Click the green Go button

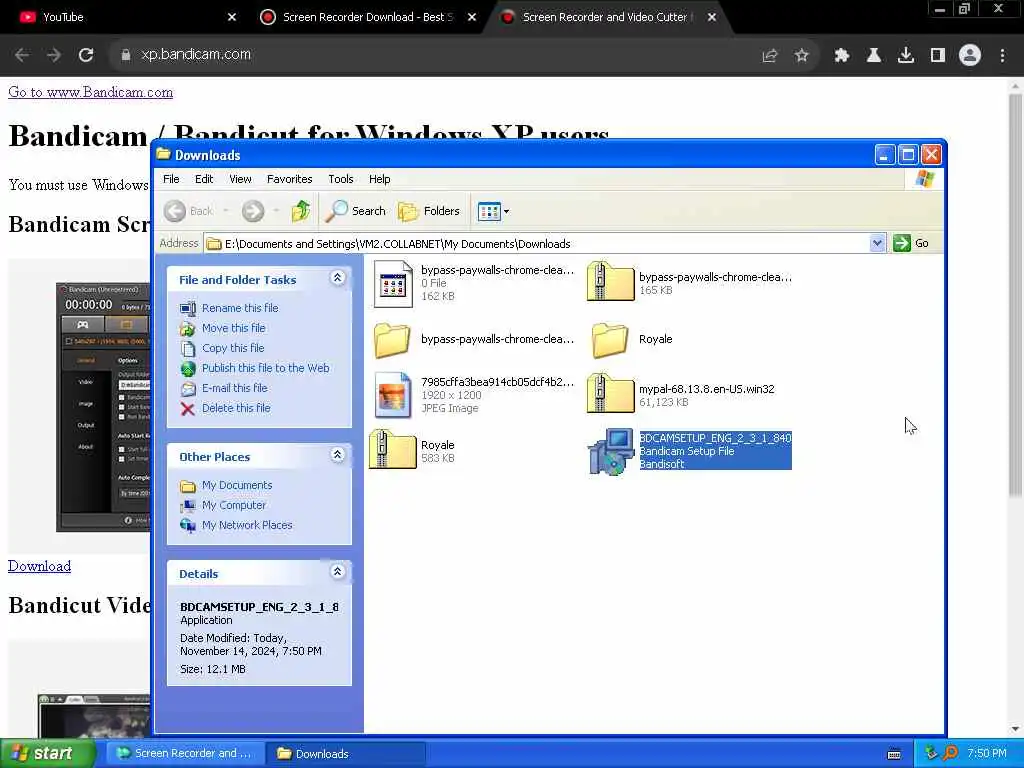910,244
